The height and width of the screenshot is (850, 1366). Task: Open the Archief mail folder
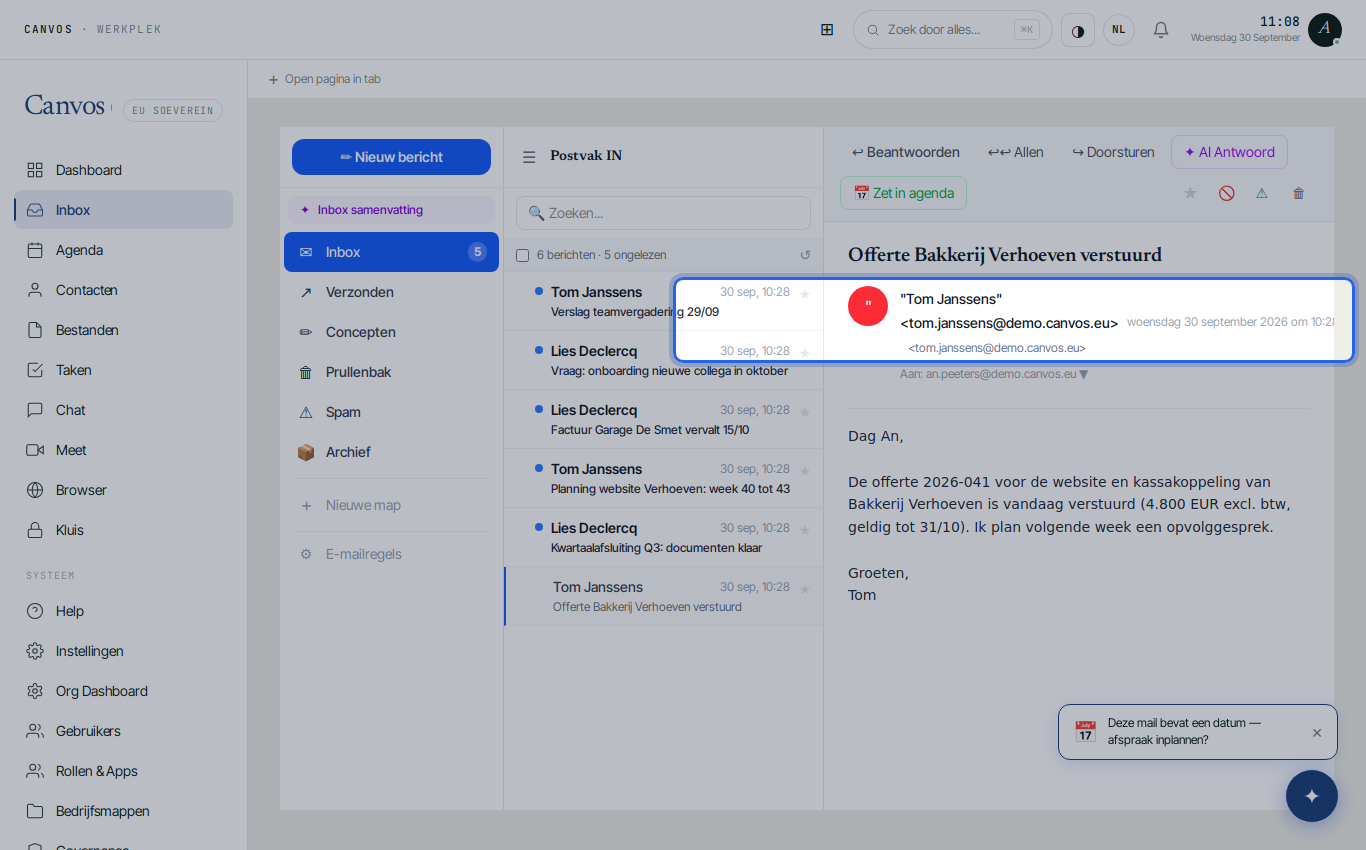click(391, 452)
